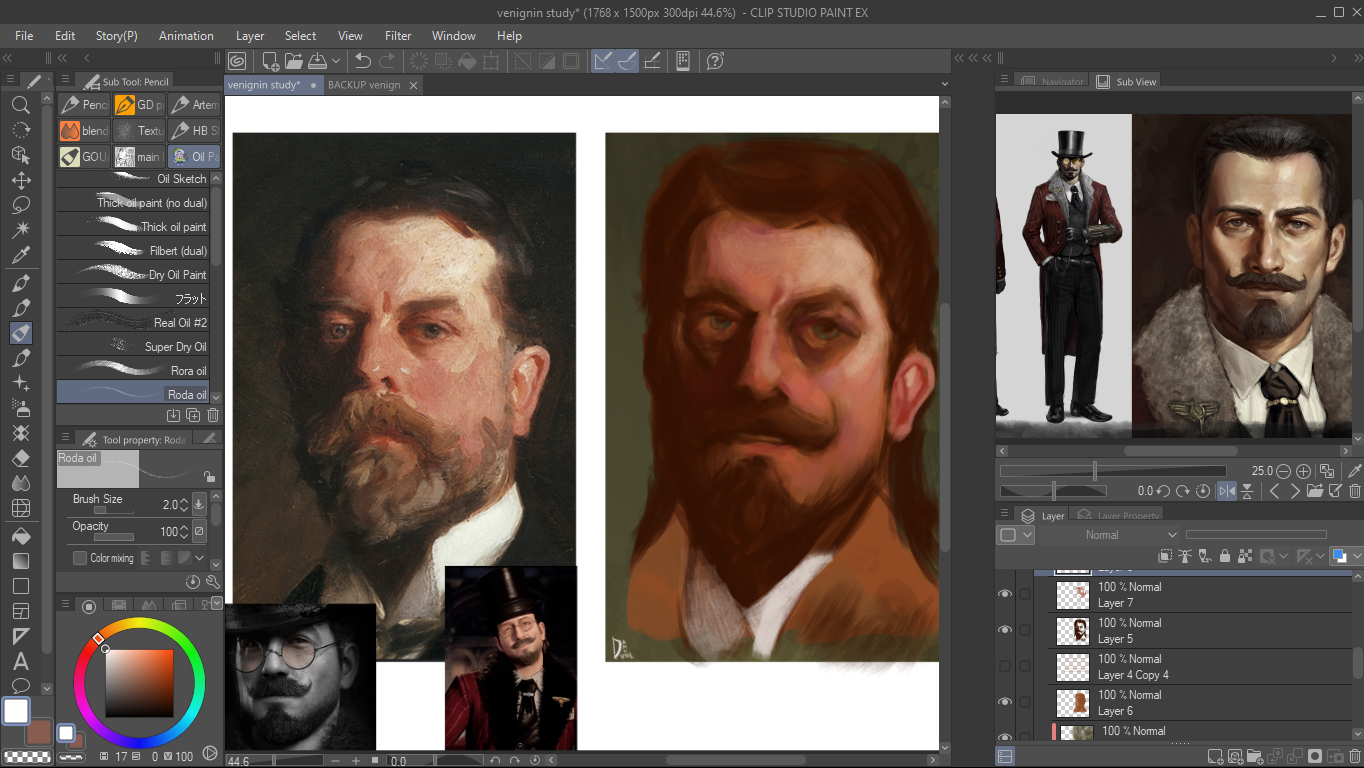This screenshot has height=768, width=1364.
Task: Delete the selected layer with trash icon
Action: [x=1354, y=756]
